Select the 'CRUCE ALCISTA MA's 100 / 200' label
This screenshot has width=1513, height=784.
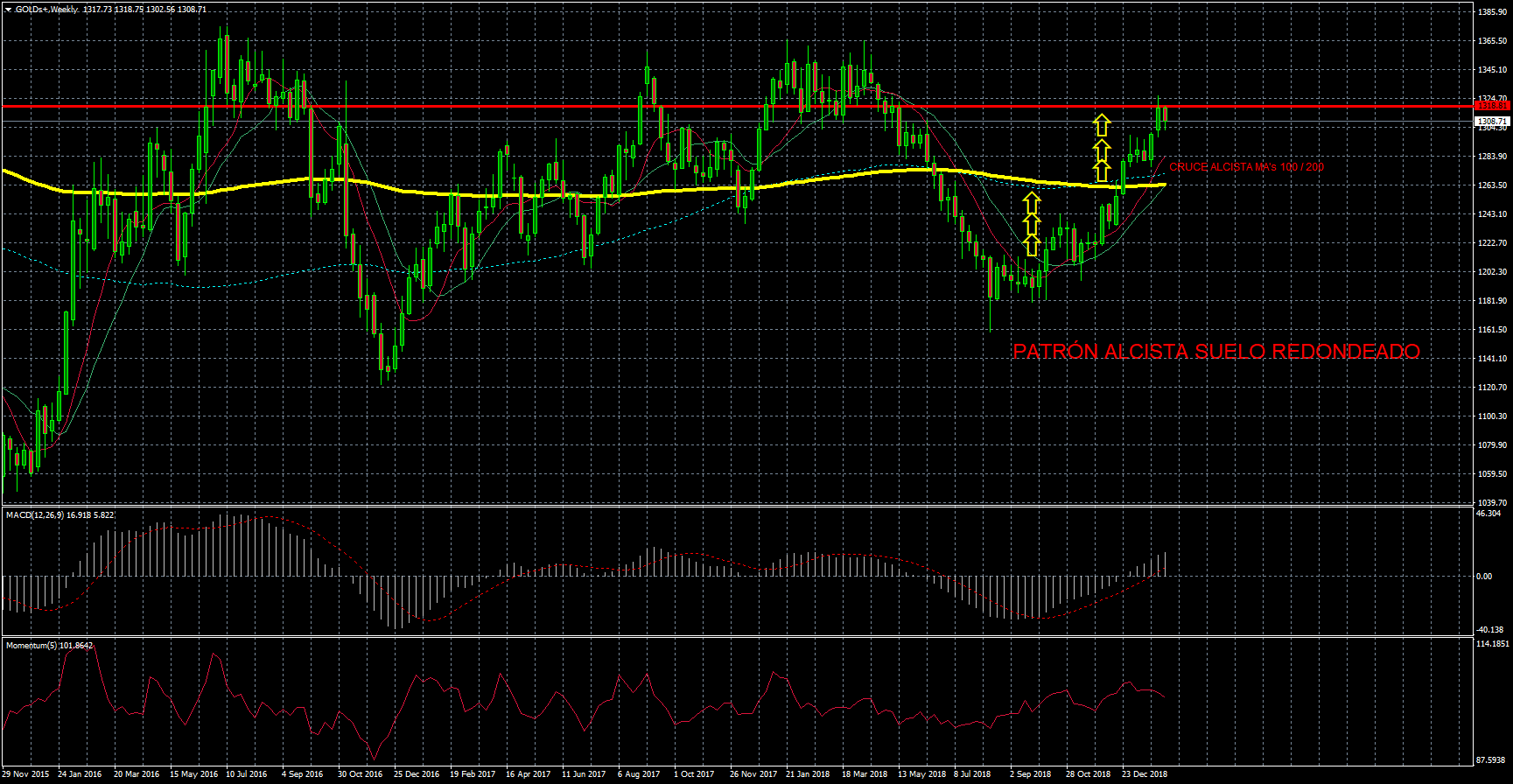click(x=1246, y=167)
